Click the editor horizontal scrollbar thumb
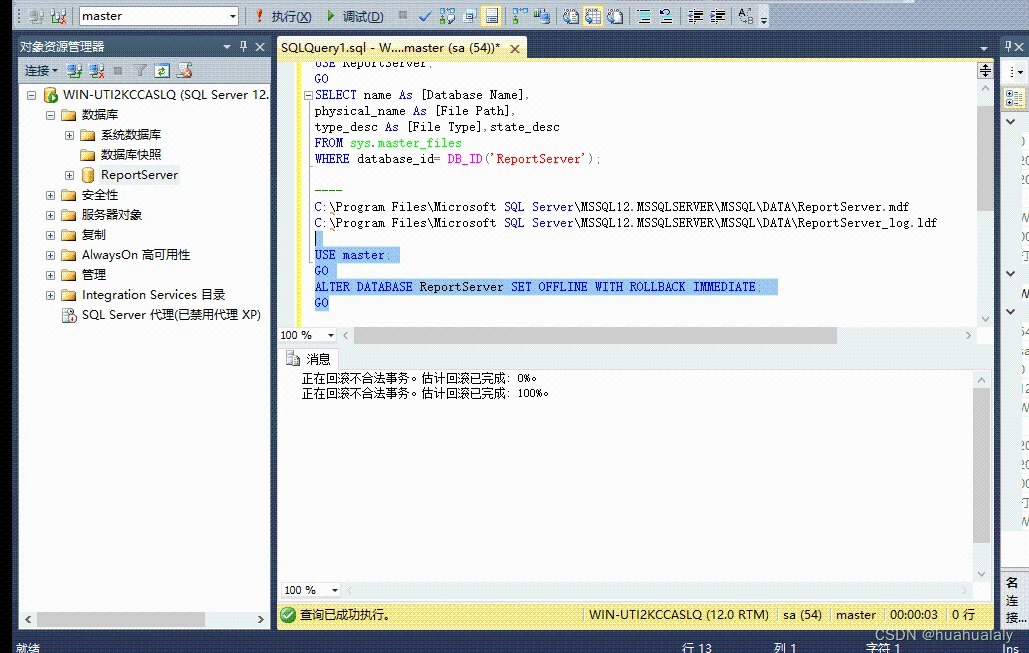 point(595,335)
